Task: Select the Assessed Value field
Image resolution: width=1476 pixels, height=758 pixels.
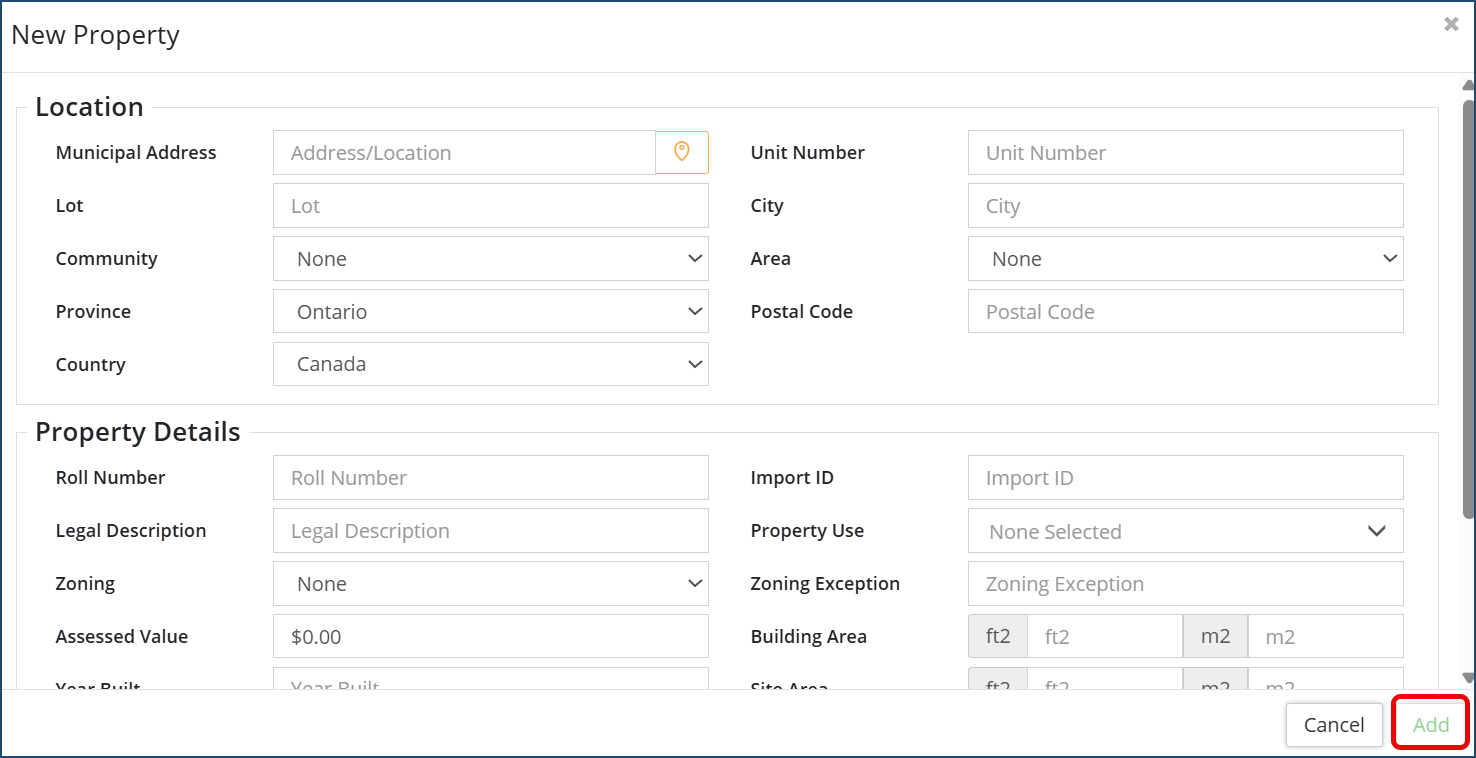Action: [490, 637]
